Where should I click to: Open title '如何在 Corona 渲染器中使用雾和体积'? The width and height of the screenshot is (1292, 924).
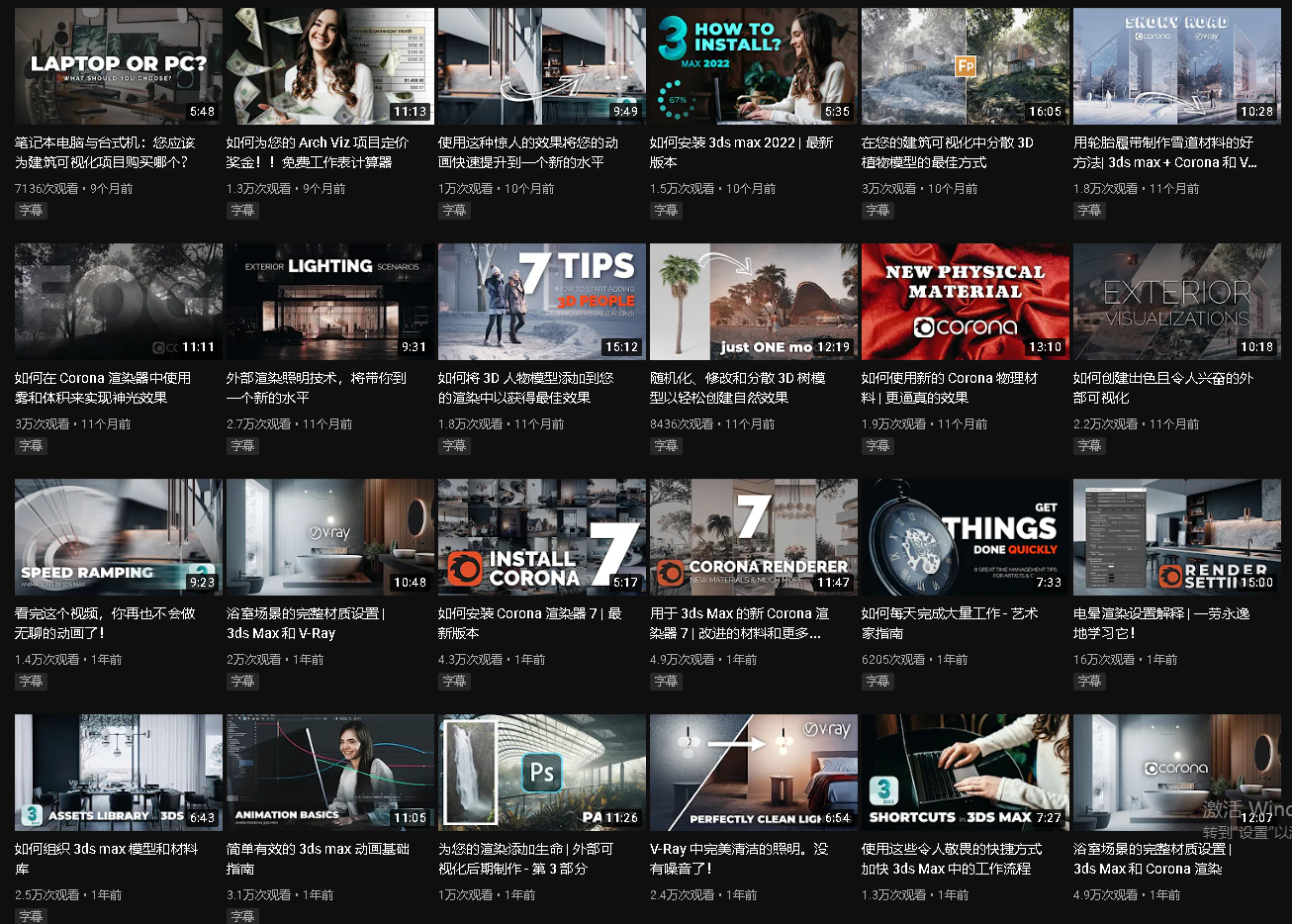point(103,388)
